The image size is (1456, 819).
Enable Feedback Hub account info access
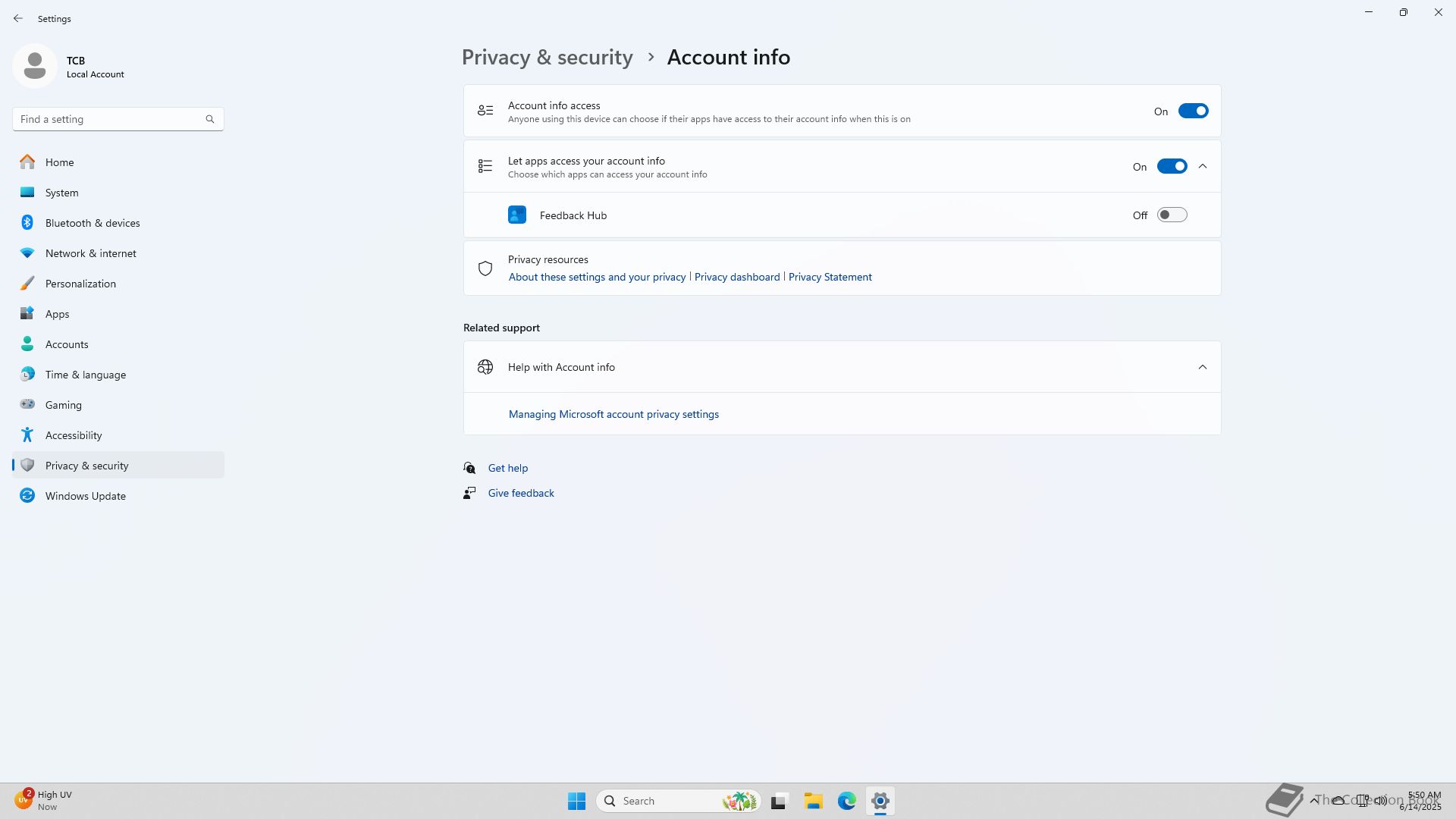(x=1172, y=215)
